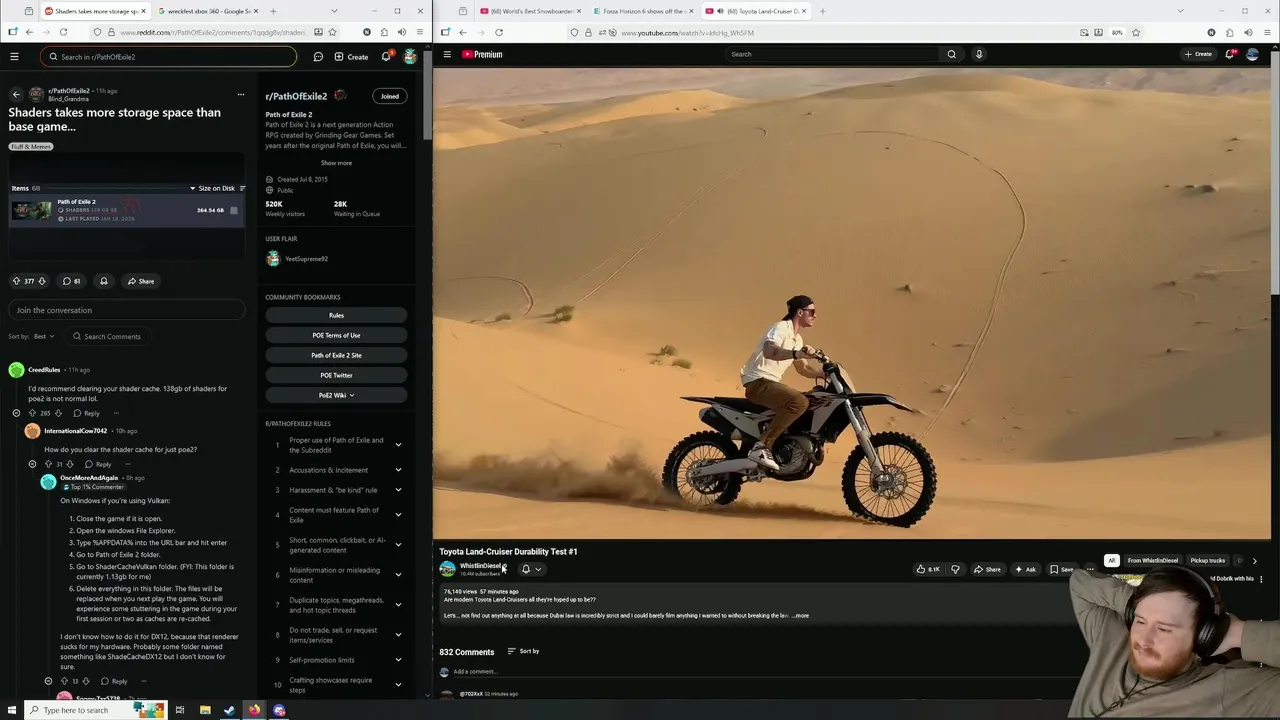Viewport: 1280px width, 720px height.
Task: Switch to World's Best Snowboarder tab
Action: point(529,11)
